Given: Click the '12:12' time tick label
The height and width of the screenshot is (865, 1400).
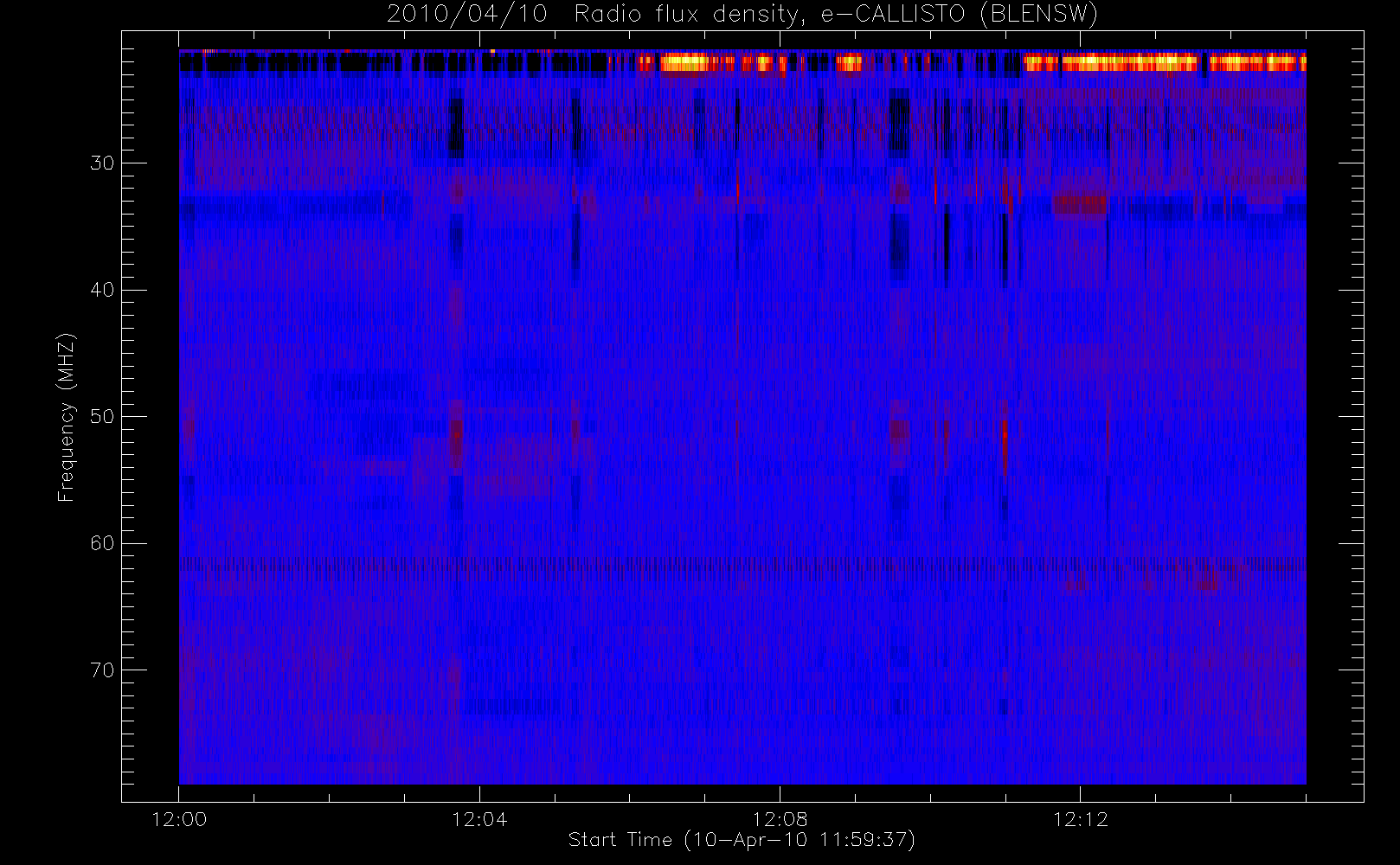Looking at the screenshot, I should [x=1080, y=819].
